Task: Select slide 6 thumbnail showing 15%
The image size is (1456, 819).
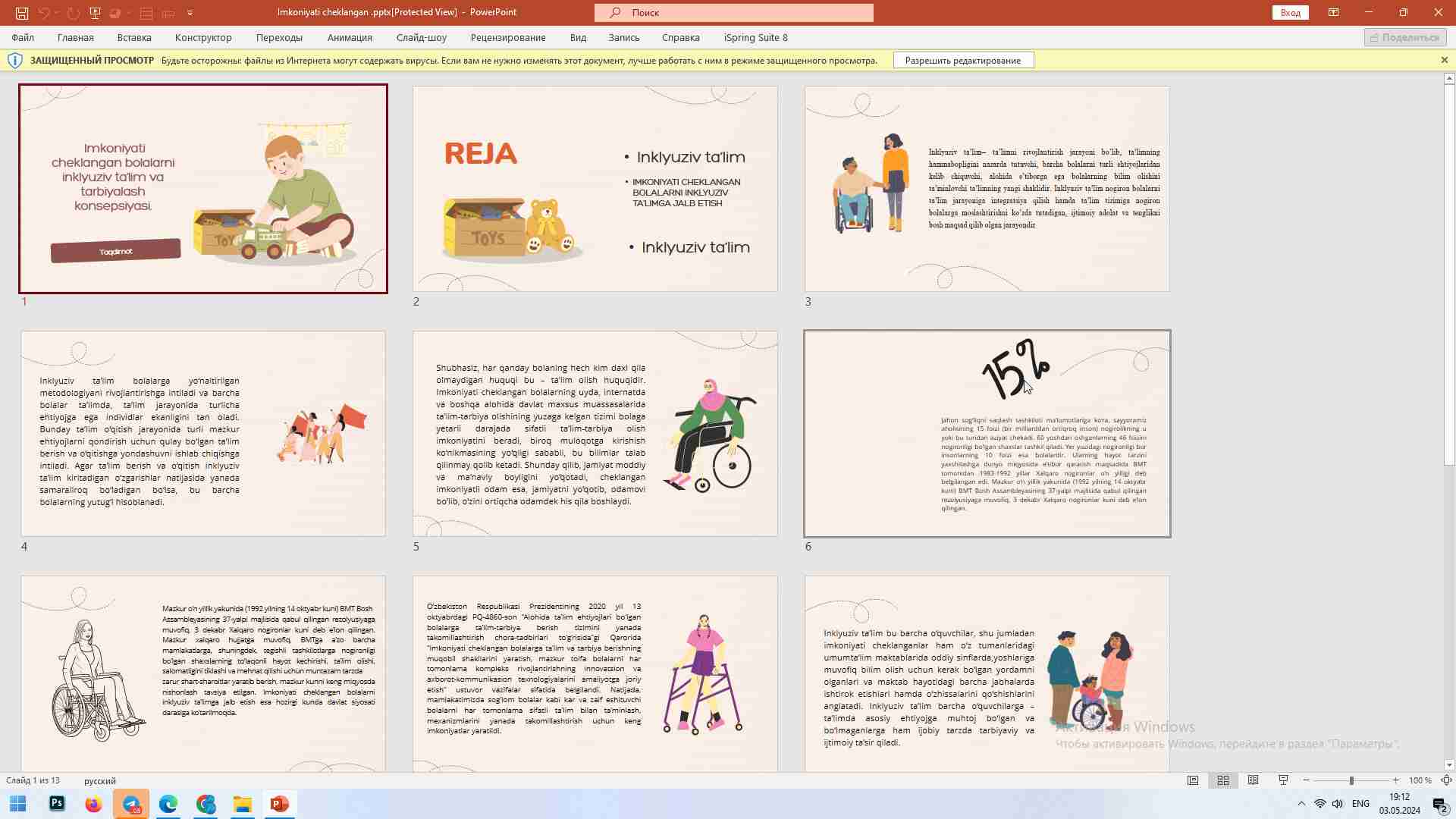Action: [987, 434]
